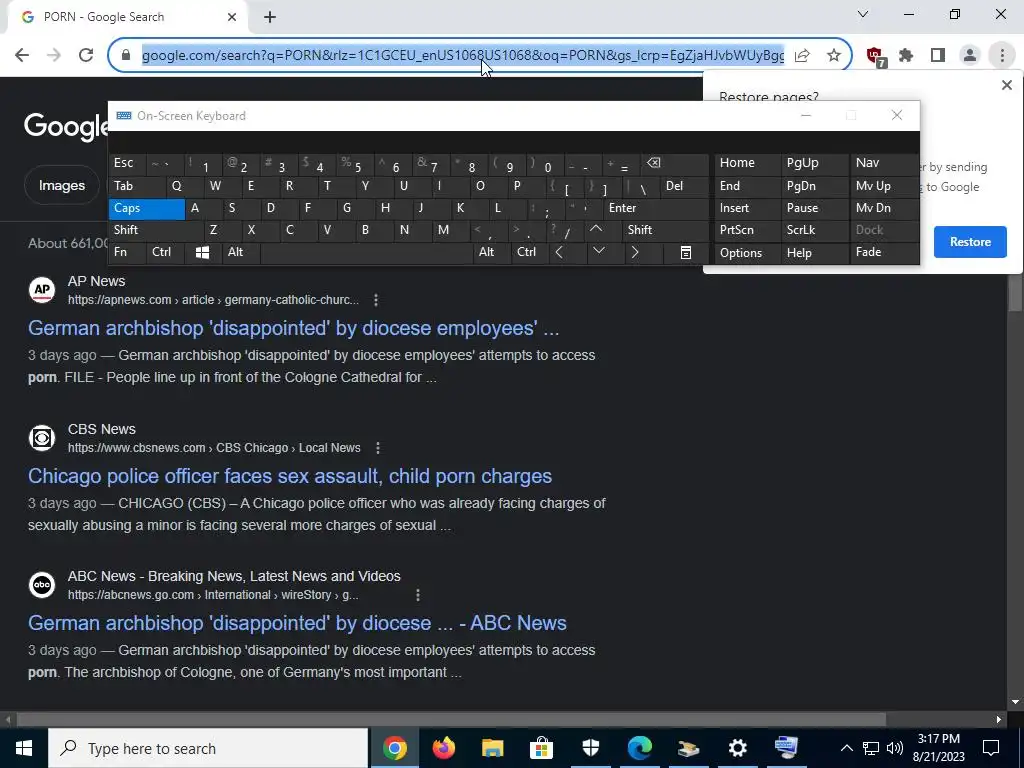Screen dimensions: 1024x768
Task: Open Windows Security shield in taskbar
Action: (x=590, y=748)
